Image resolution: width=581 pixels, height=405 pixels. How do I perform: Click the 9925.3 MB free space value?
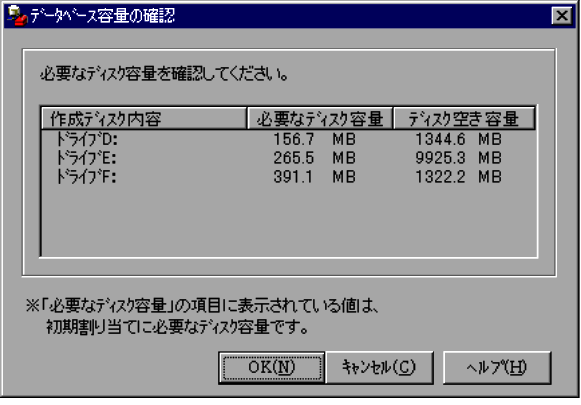click(458, 158)
